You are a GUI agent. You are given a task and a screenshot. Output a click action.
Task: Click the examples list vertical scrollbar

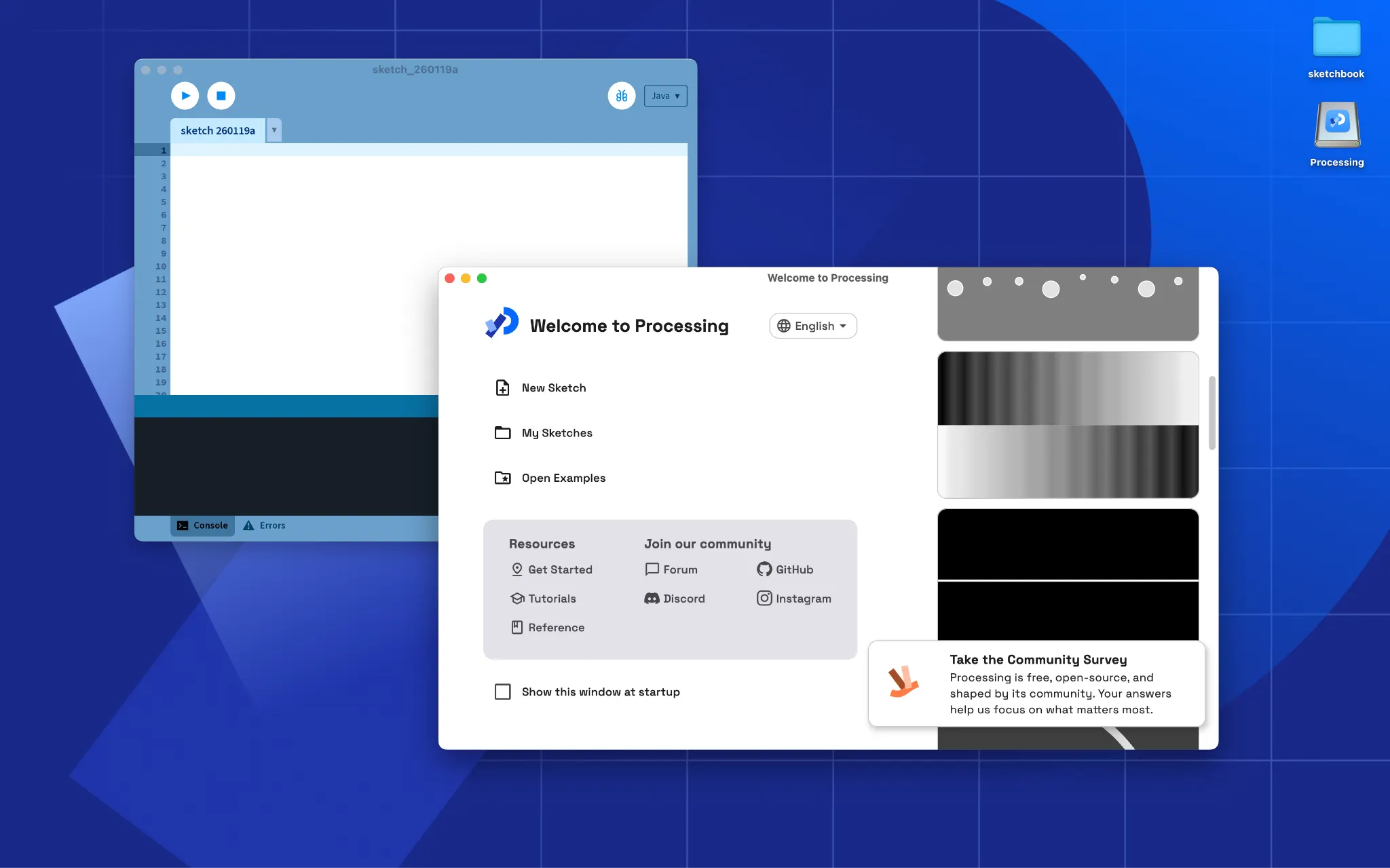pos(1211,413)
